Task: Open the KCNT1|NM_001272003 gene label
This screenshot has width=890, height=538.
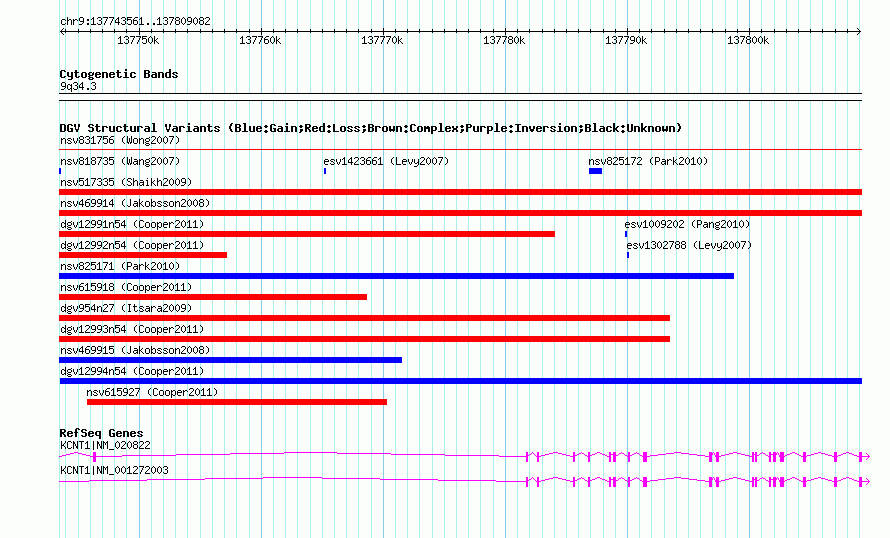Action: [x=114, y=470]
